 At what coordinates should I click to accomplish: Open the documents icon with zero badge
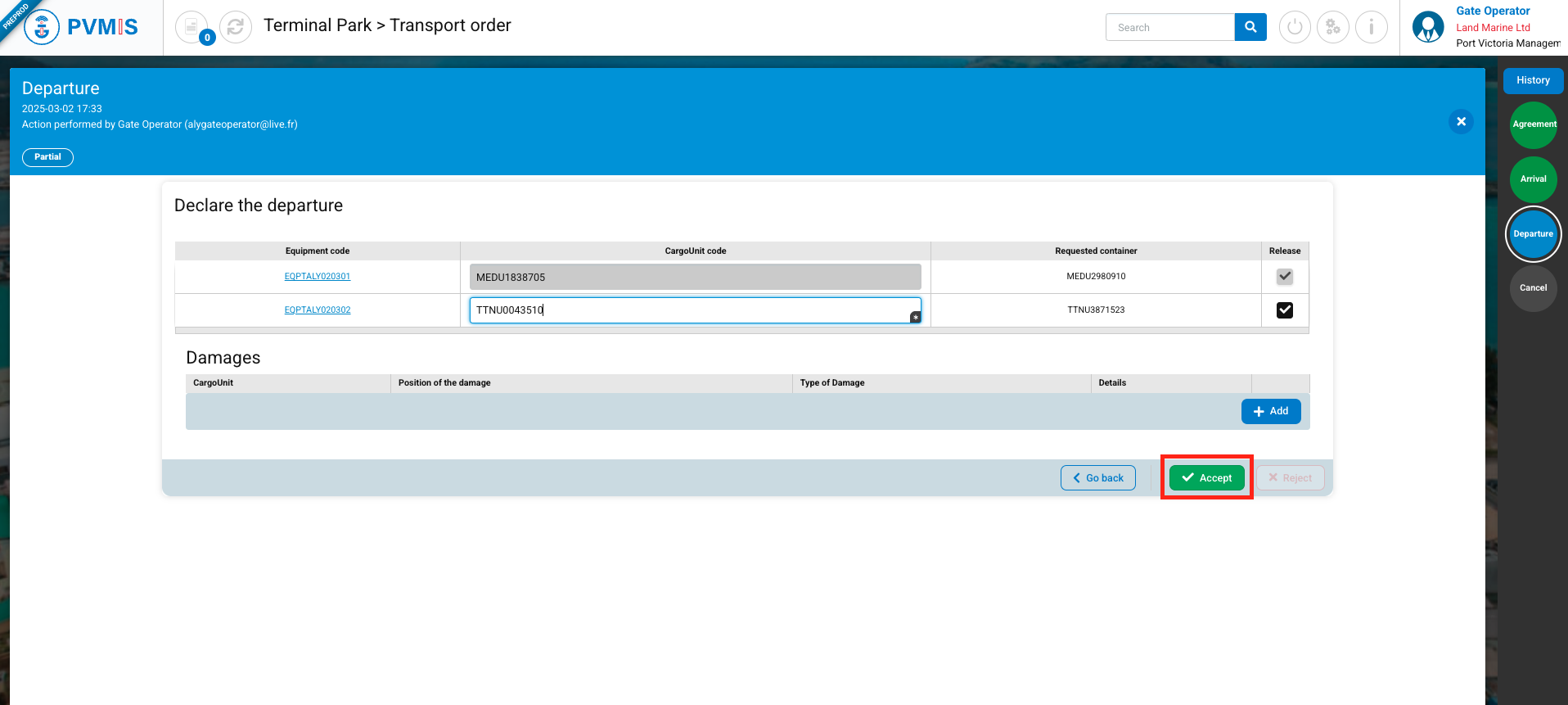click(191, 27)
